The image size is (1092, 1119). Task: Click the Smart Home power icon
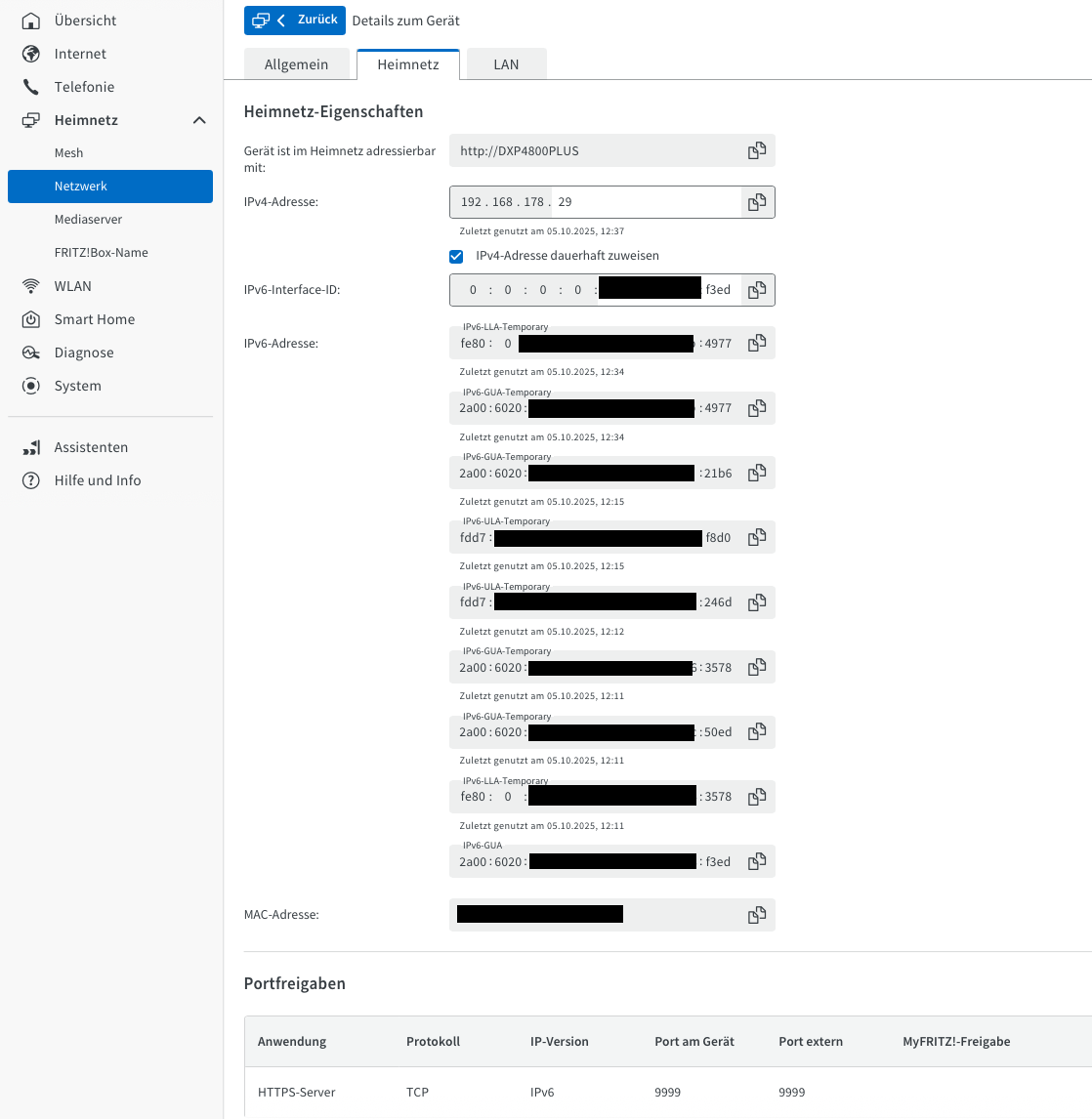point(30,319)
